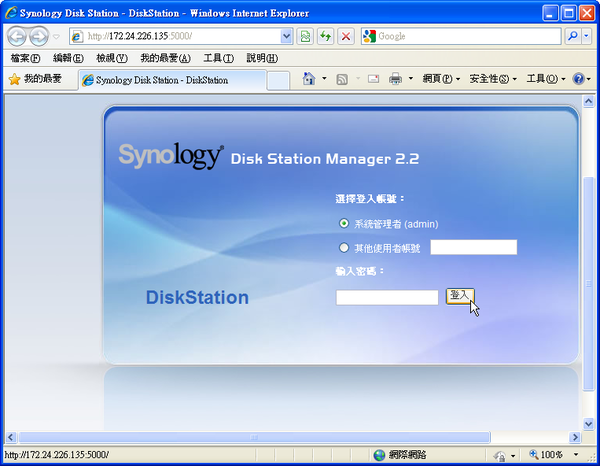The image size is (600, 466).
Task: Maximize the Internet Explorer window
Action: click(569, 13)
